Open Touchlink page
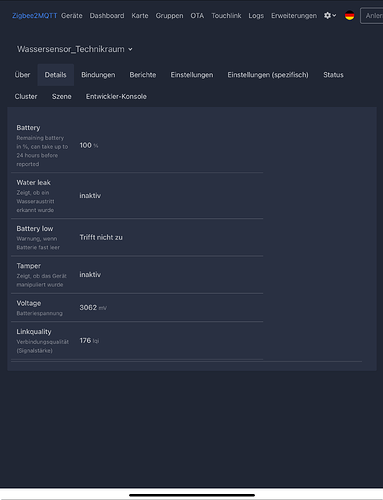The image size is (383, 500). 226,16
